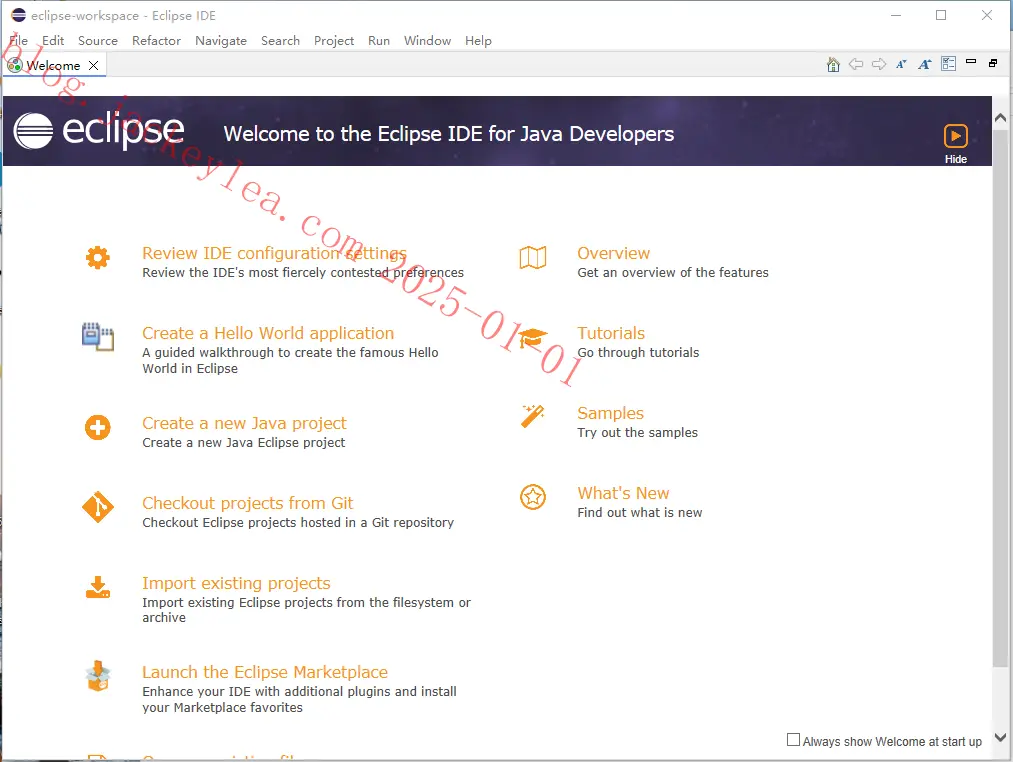The width and height of the screenshot is (1013, 762).
Task: Click the import download icon
Action: (x=98, y=587)
